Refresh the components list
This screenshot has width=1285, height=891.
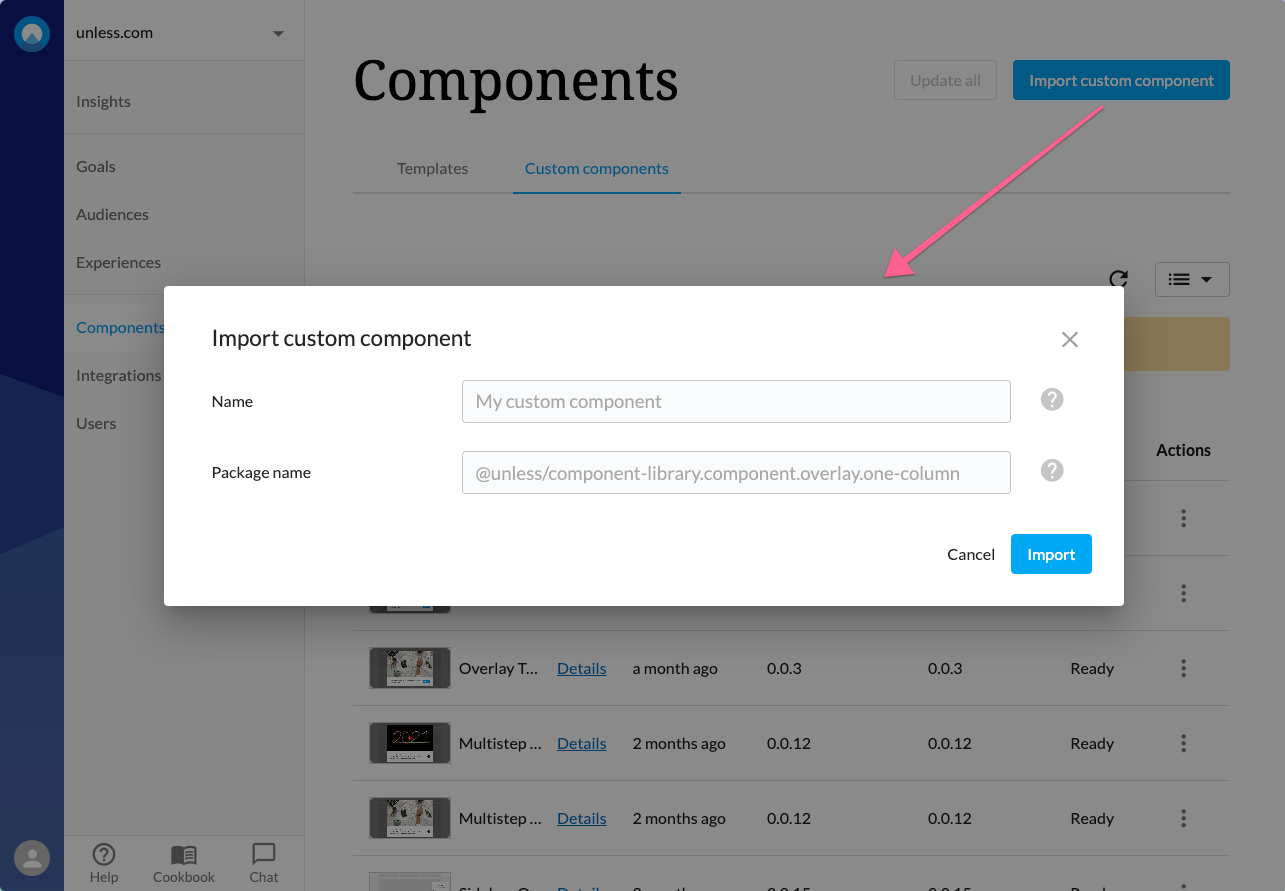click(x=1119, y=279)
